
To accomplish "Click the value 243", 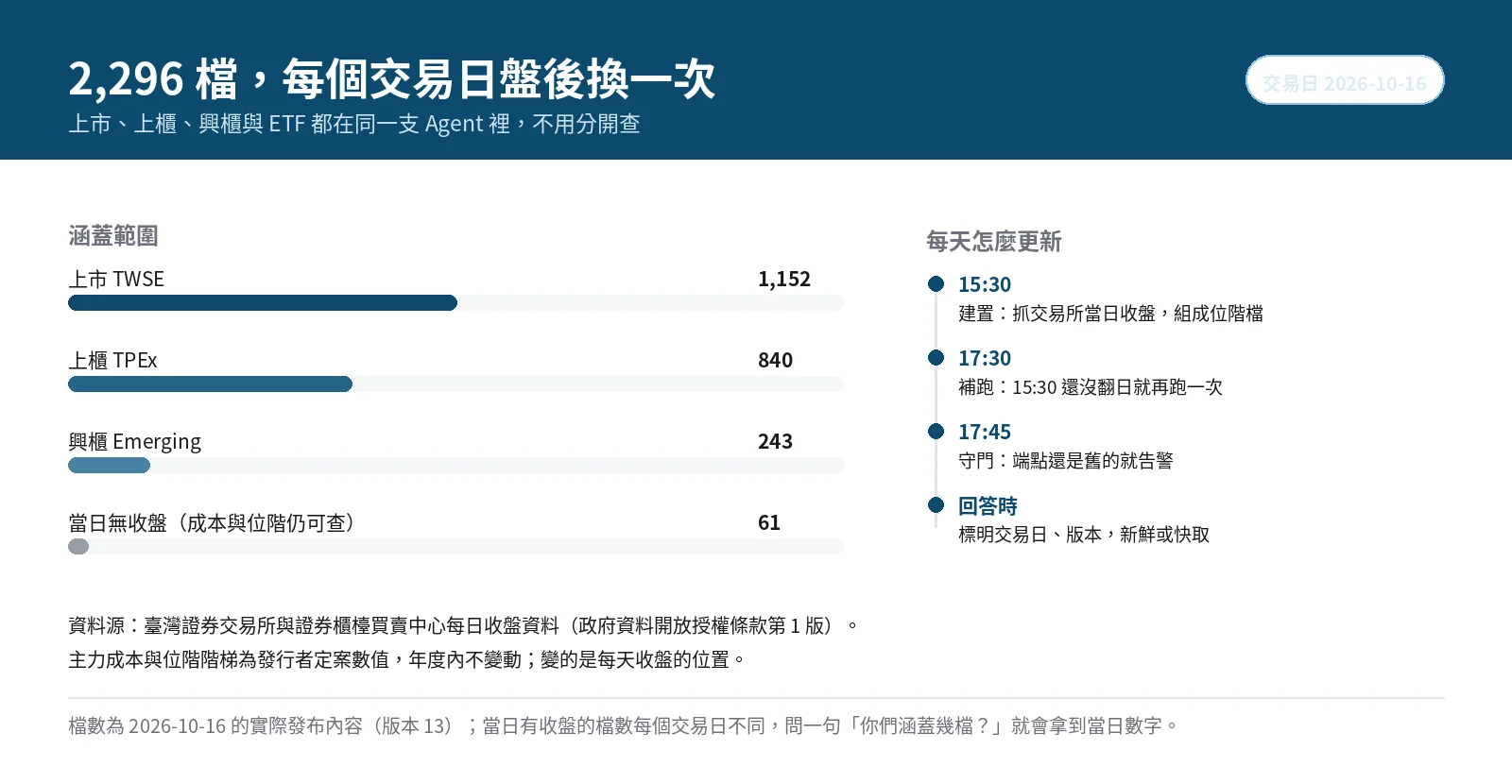I will 775,441.
